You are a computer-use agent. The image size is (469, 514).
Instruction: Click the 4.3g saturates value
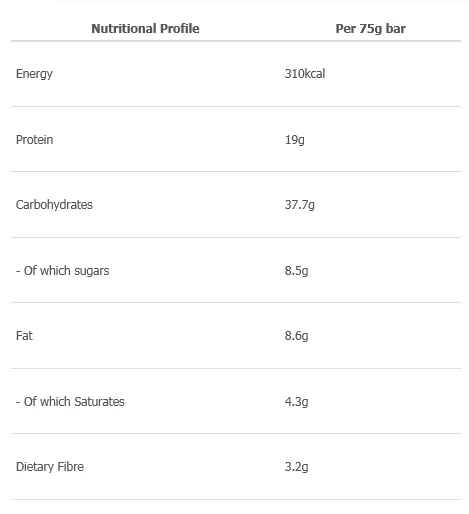pyautogui.click(x=296, y=402)
